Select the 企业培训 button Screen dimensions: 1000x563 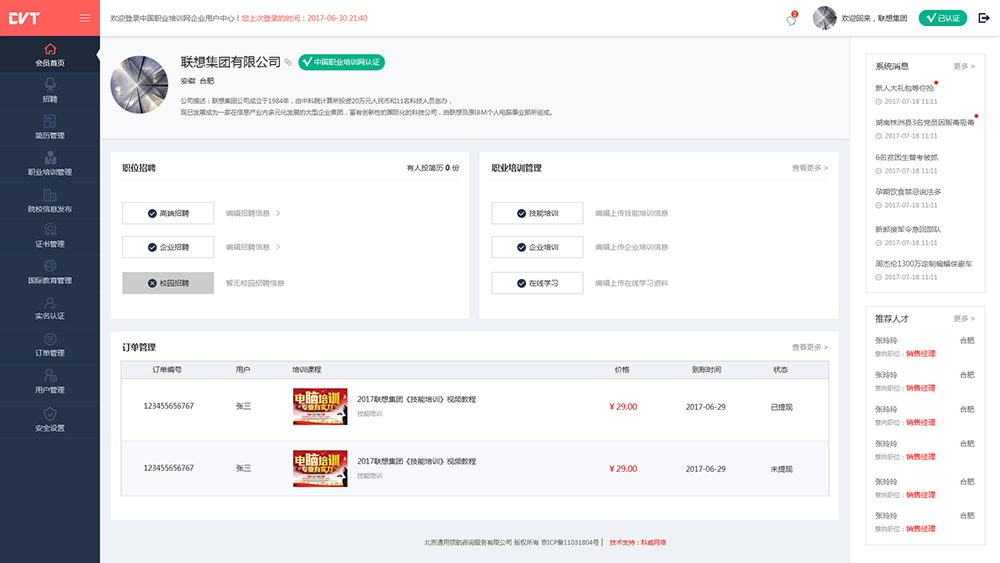537,247
